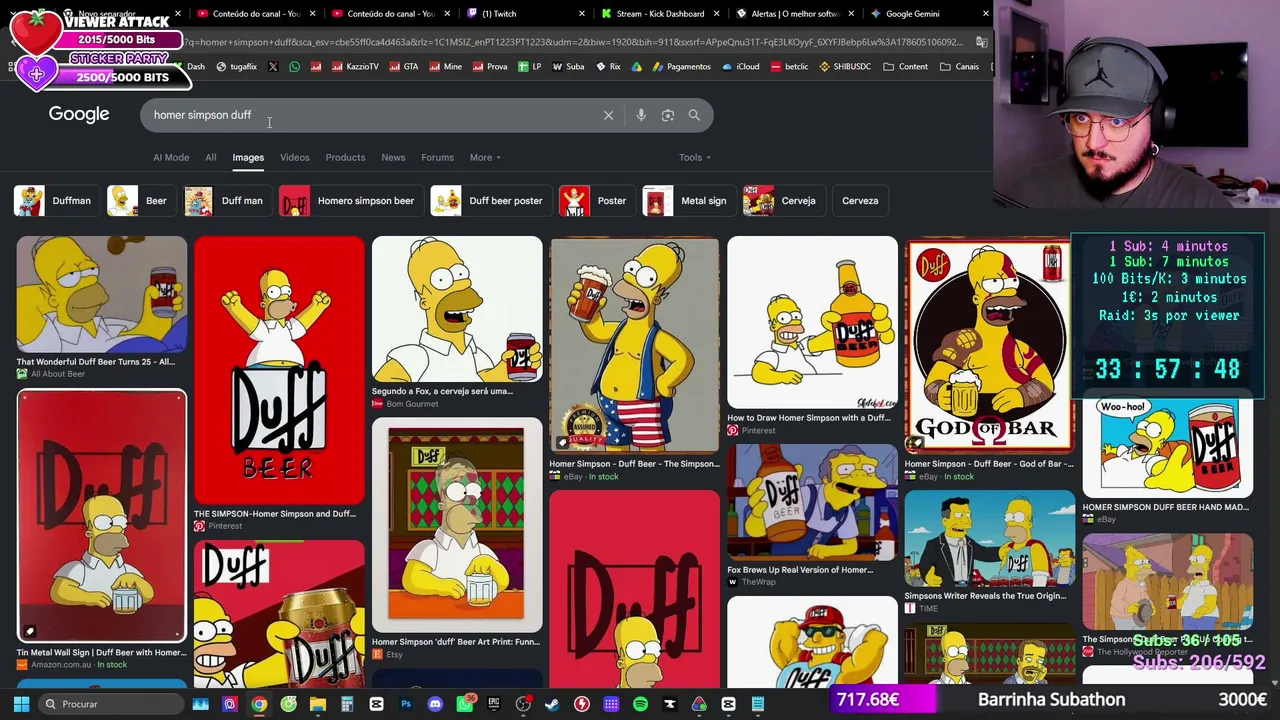The width and height of the screenshot is (1280, 720).
Task: Open the 'Homer Simpson duff Beer Art Print' image
Action: (457, 525)
